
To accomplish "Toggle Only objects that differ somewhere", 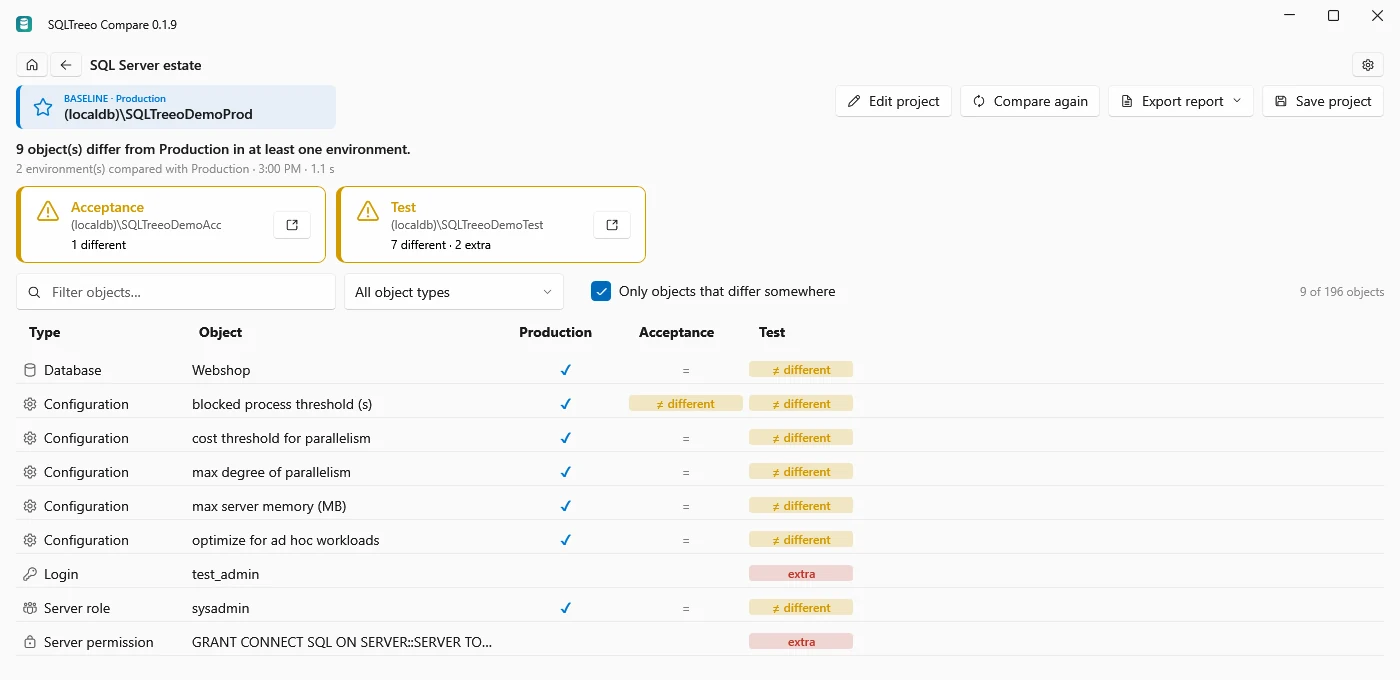I will pyautogui.click(x=601, y=291).
